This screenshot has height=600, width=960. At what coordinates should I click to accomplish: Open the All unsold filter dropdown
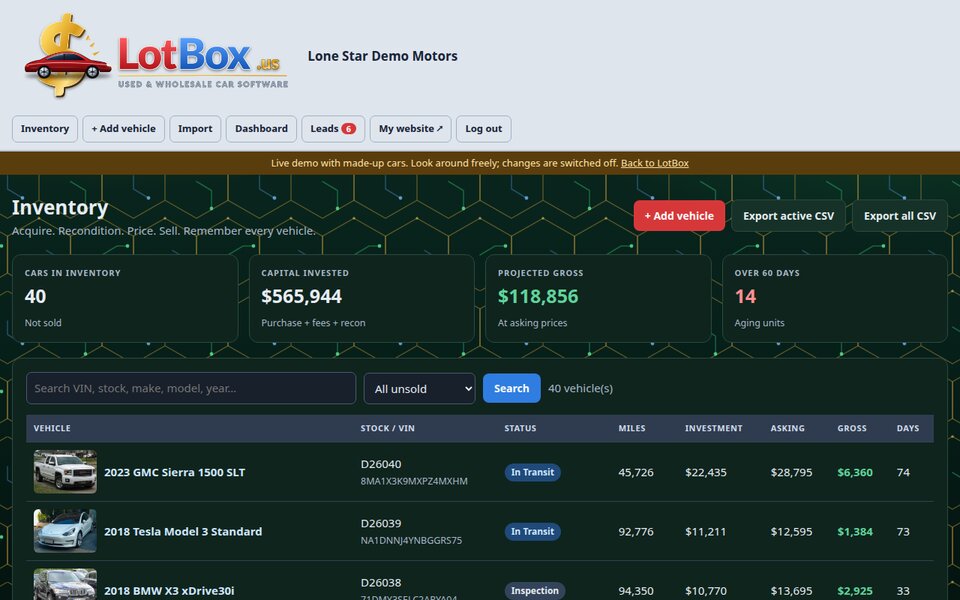[x=419, y=388]
